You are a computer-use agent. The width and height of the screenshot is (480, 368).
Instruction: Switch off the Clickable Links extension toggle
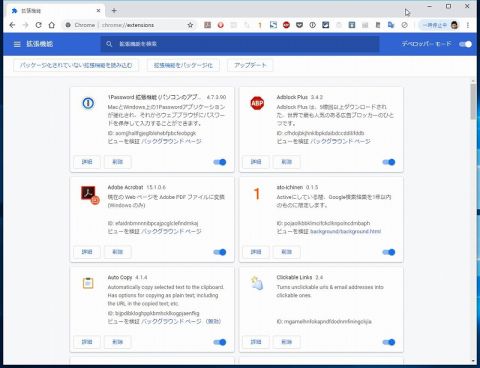click(x=389, y=342)
